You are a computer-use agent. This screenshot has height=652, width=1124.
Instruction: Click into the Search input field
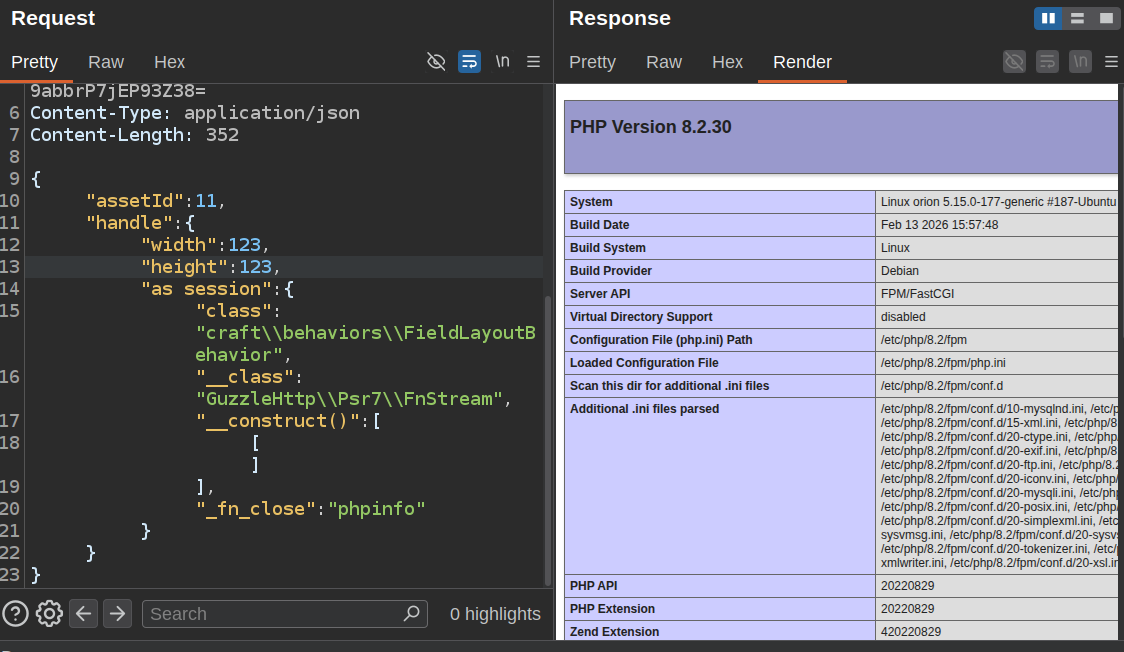[272, 614]
